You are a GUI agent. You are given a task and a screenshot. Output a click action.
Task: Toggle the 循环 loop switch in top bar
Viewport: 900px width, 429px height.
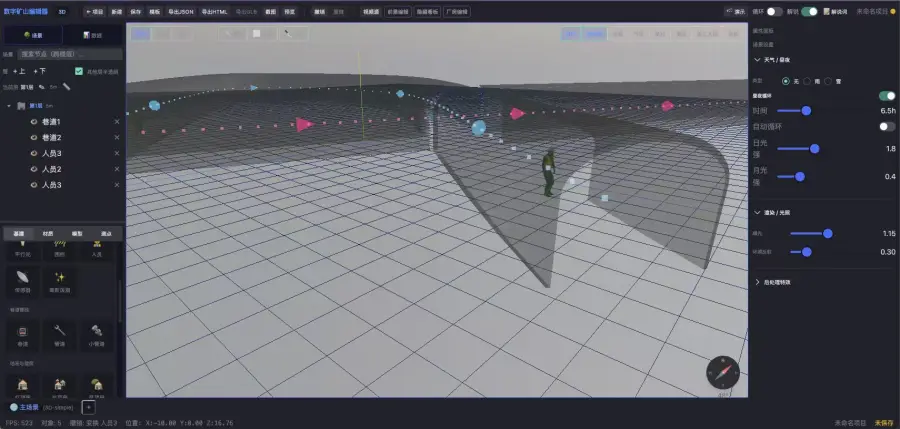(x=774, y=11)
